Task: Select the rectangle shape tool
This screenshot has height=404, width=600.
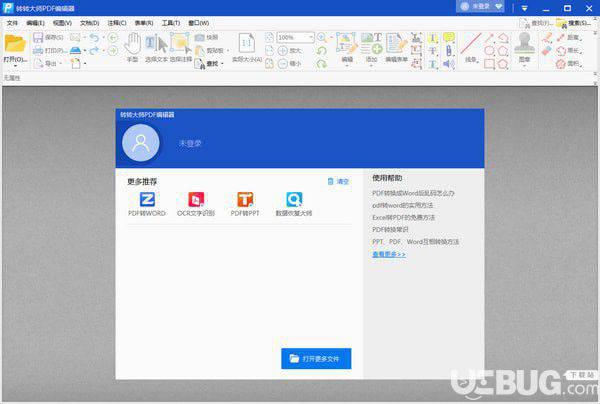Action: click(489, 64)
